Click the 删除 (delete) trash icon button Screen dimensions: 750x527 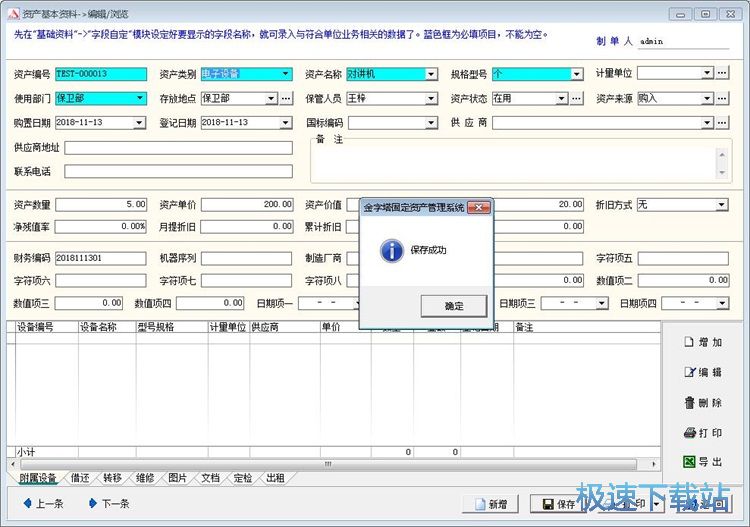pos(702,403)
